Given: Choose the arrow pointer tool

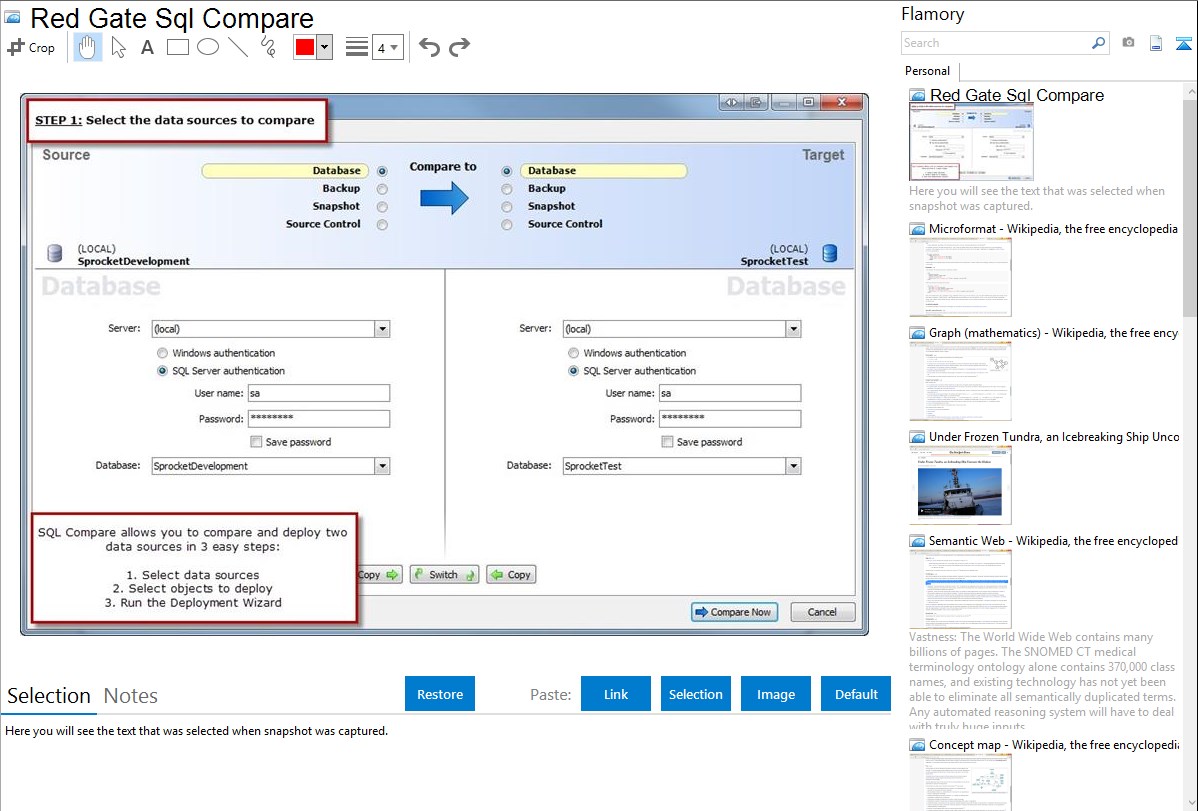Looking at the screenshot, I should [x=118, y=47].
